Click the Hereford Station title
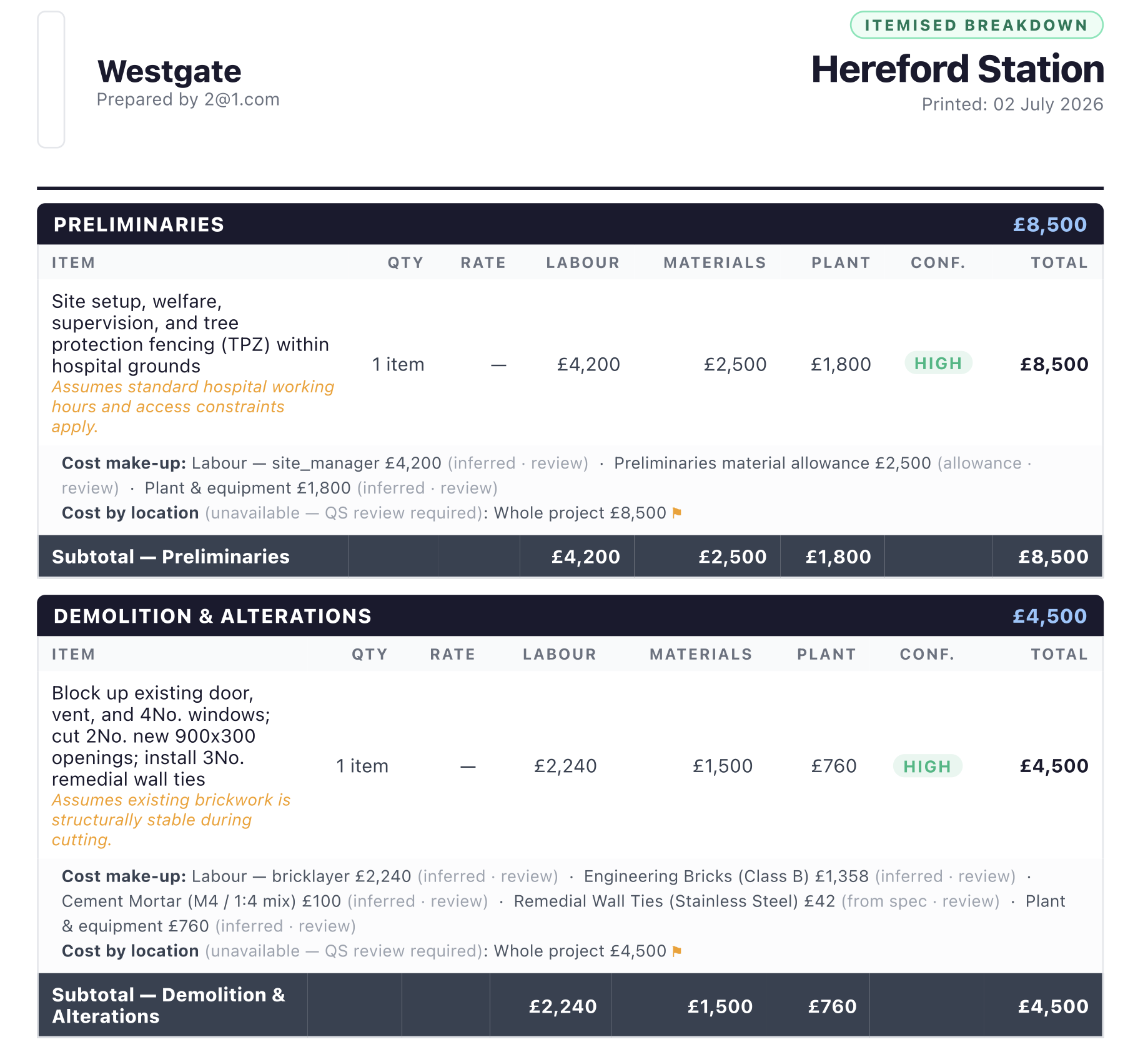1148x1042 pixels. click(x=957, y=69)
